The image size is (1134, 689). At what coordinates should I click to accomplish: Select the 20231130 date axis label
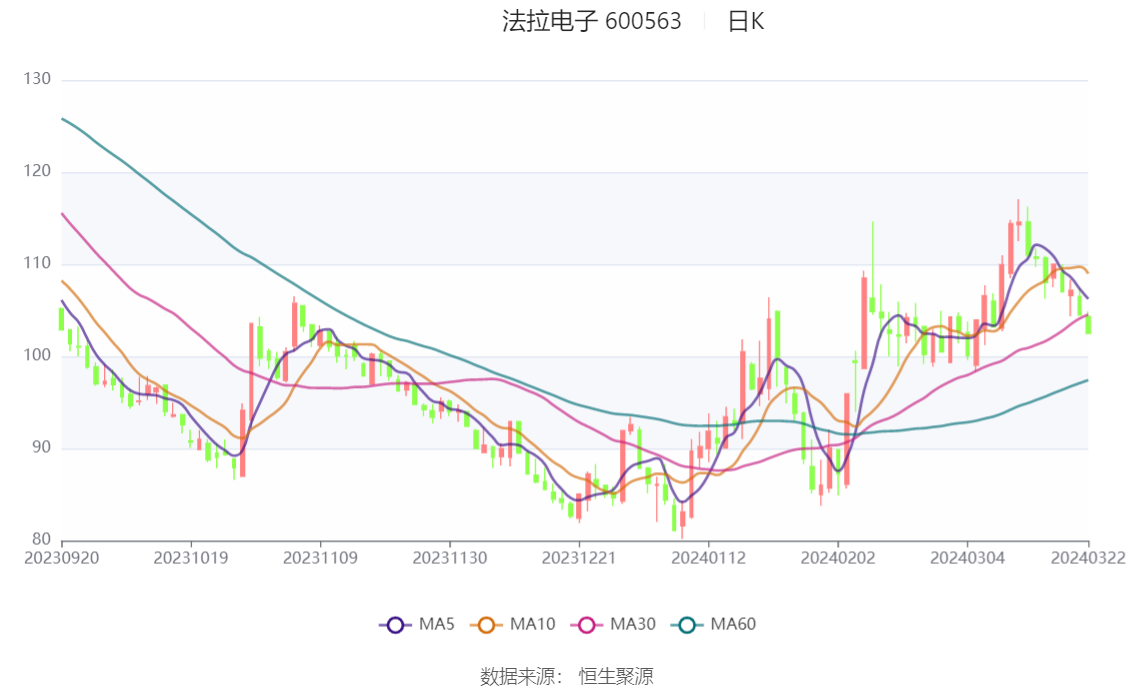(450, 558)
